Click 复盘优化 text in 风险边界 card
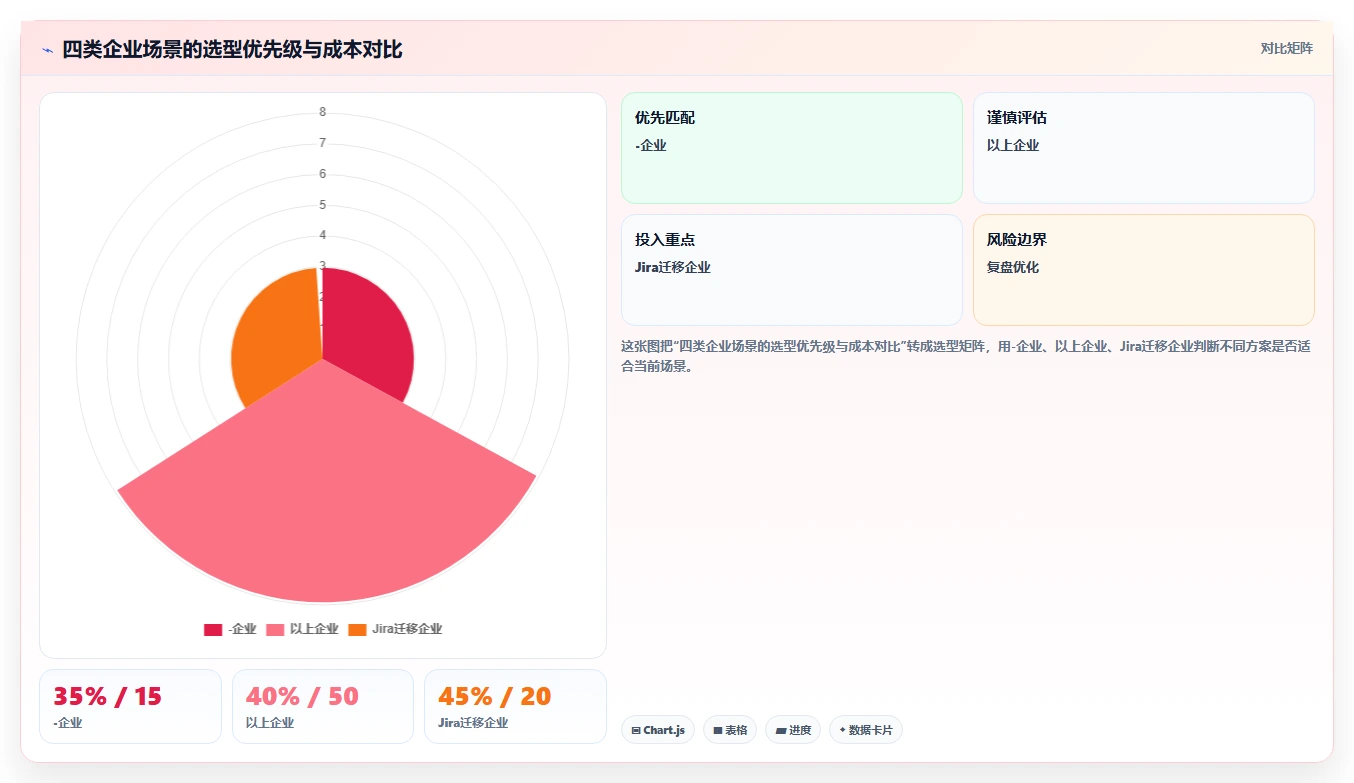The height and width of the screenshot is (783, 1354). point(1013,268)
